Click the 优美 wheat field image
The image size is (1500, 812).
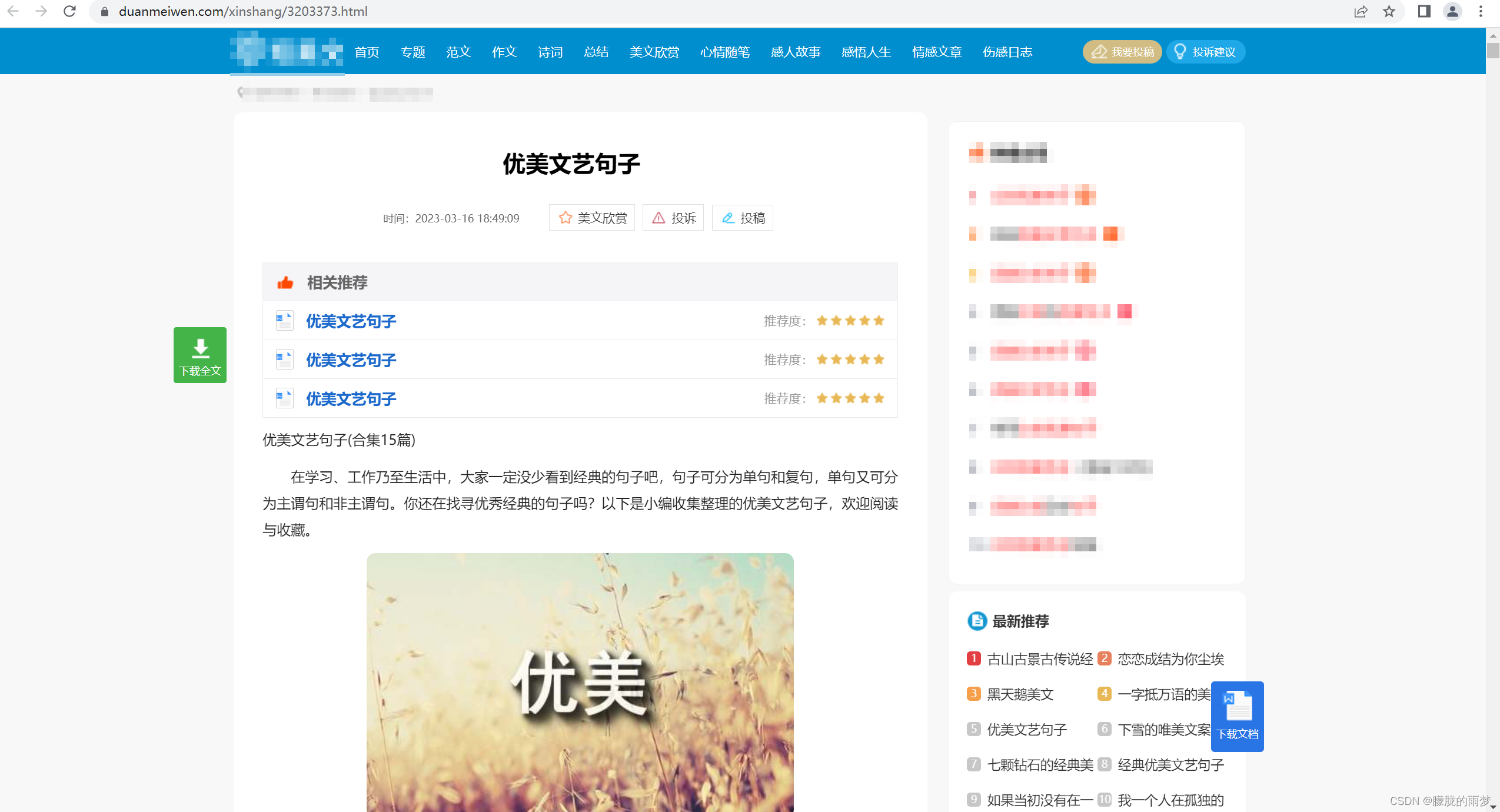(x=580, y=683)
